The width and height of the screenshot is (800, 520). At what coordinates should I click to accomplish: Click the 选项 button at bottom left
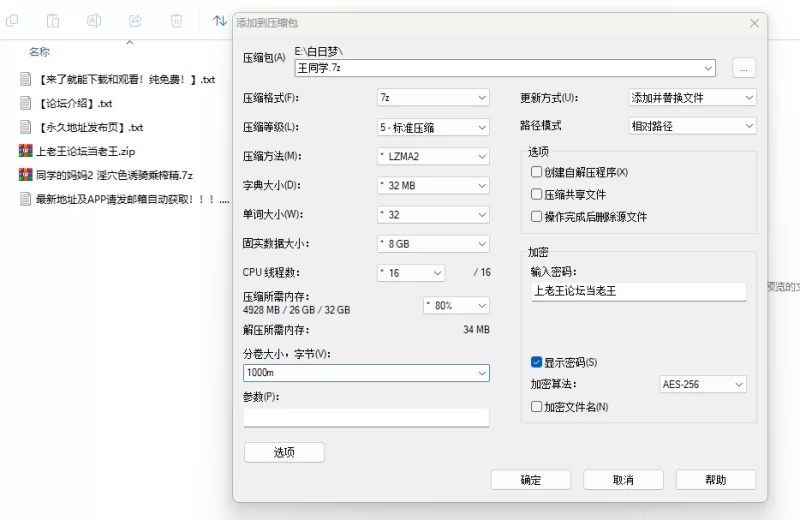pyautogui.click(x=284, y=452)
